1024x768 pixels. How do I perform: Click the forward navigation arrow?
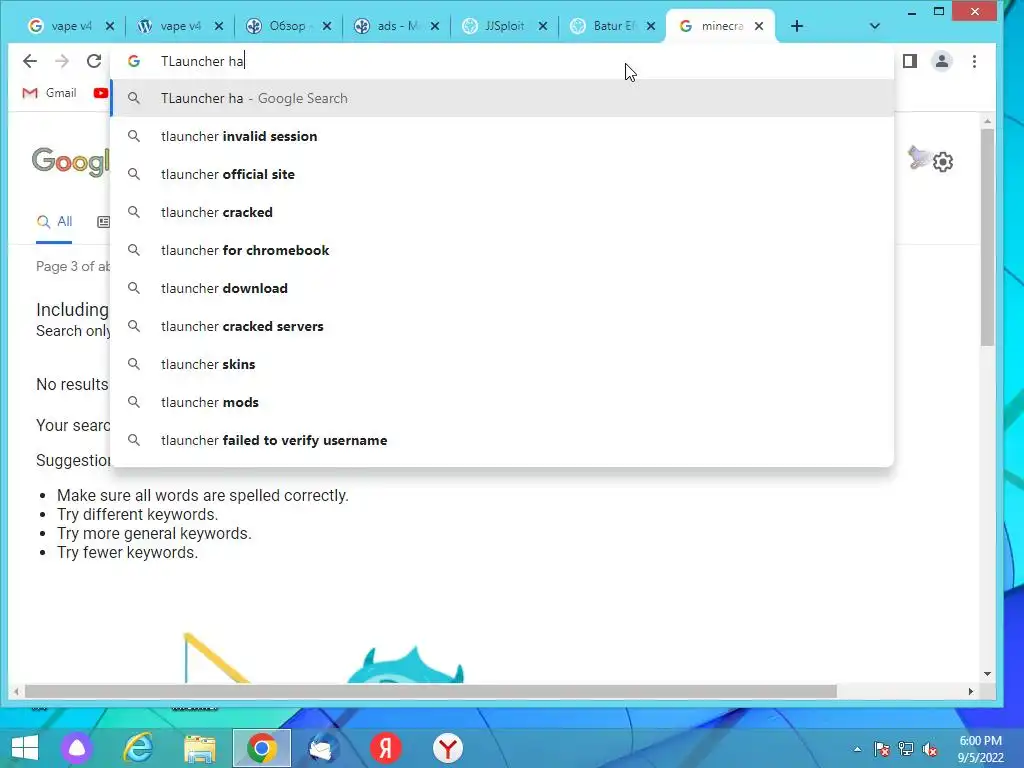[x=62, y=61]
